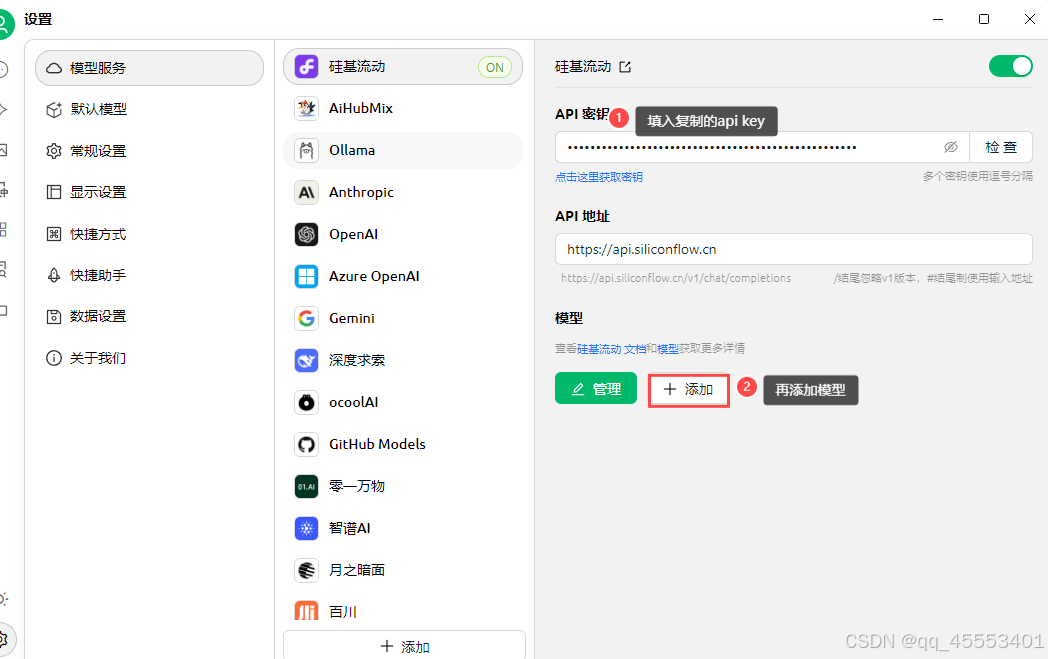1048x659 pixels.
Task: Select the 'GitHub Models' provider name
Action: point(377,444)
